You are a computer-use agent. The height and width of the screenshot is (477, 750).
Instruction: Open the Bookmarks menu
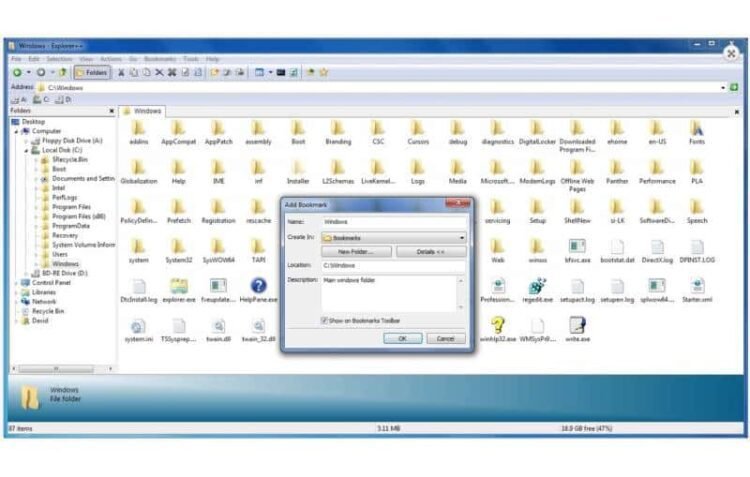160,59
